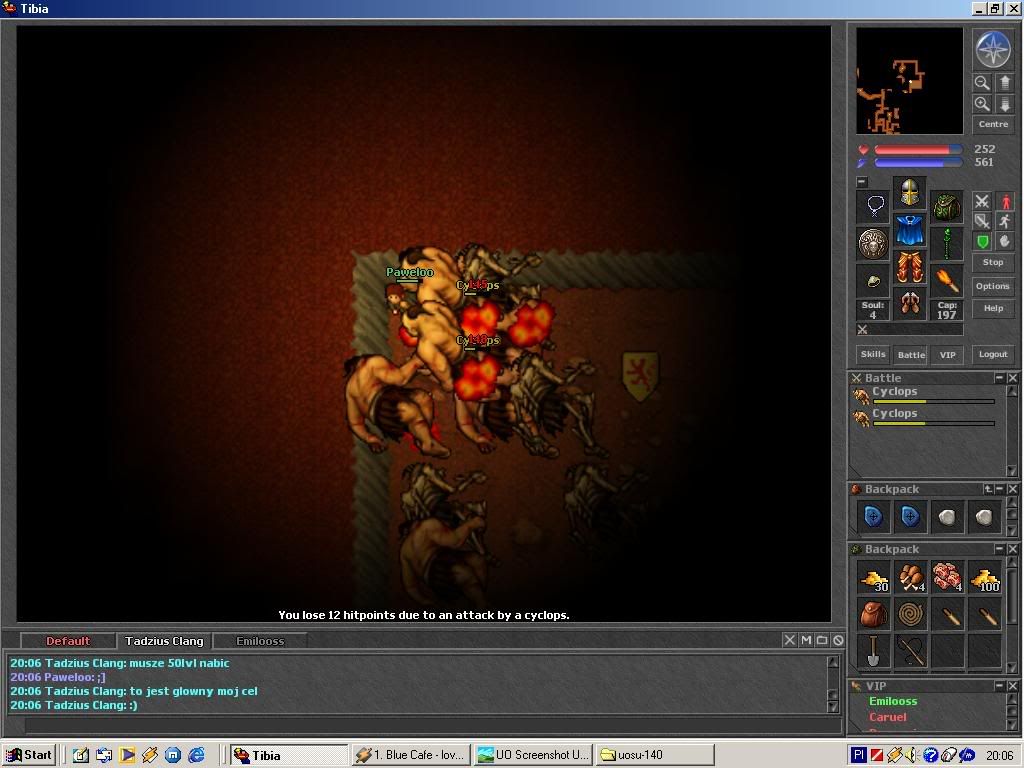Switch to the Default chat tab
The height and width of the screenshot is (768, 1024).
pyautogui.click(x=68, y=641)
